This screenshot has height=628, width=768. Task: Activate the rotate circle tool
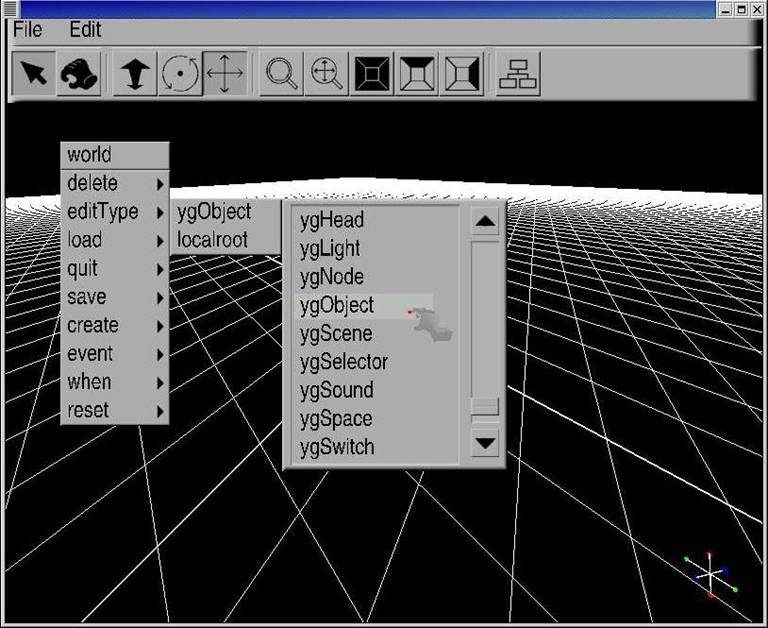180,73
